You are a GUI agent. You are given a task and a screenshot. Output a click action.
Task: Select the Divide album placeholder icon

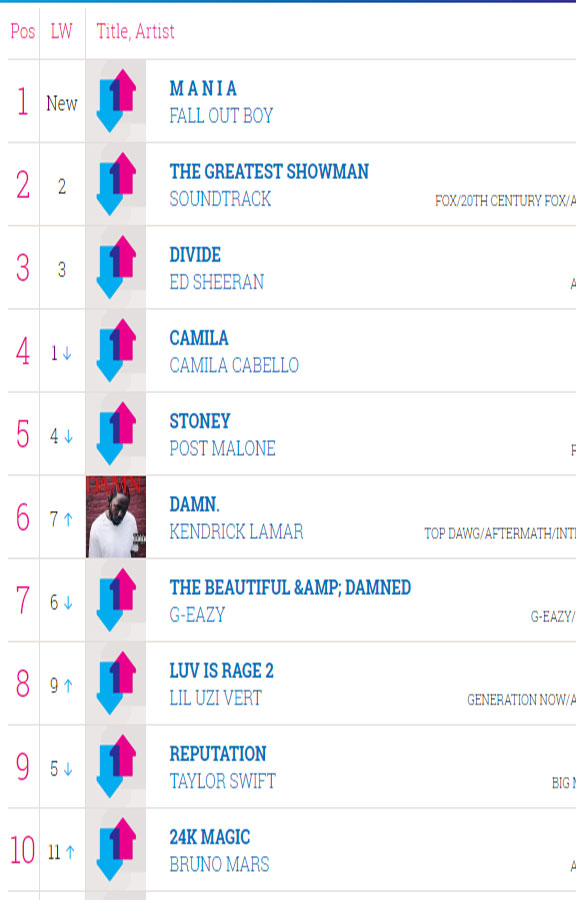pos(116,267)
